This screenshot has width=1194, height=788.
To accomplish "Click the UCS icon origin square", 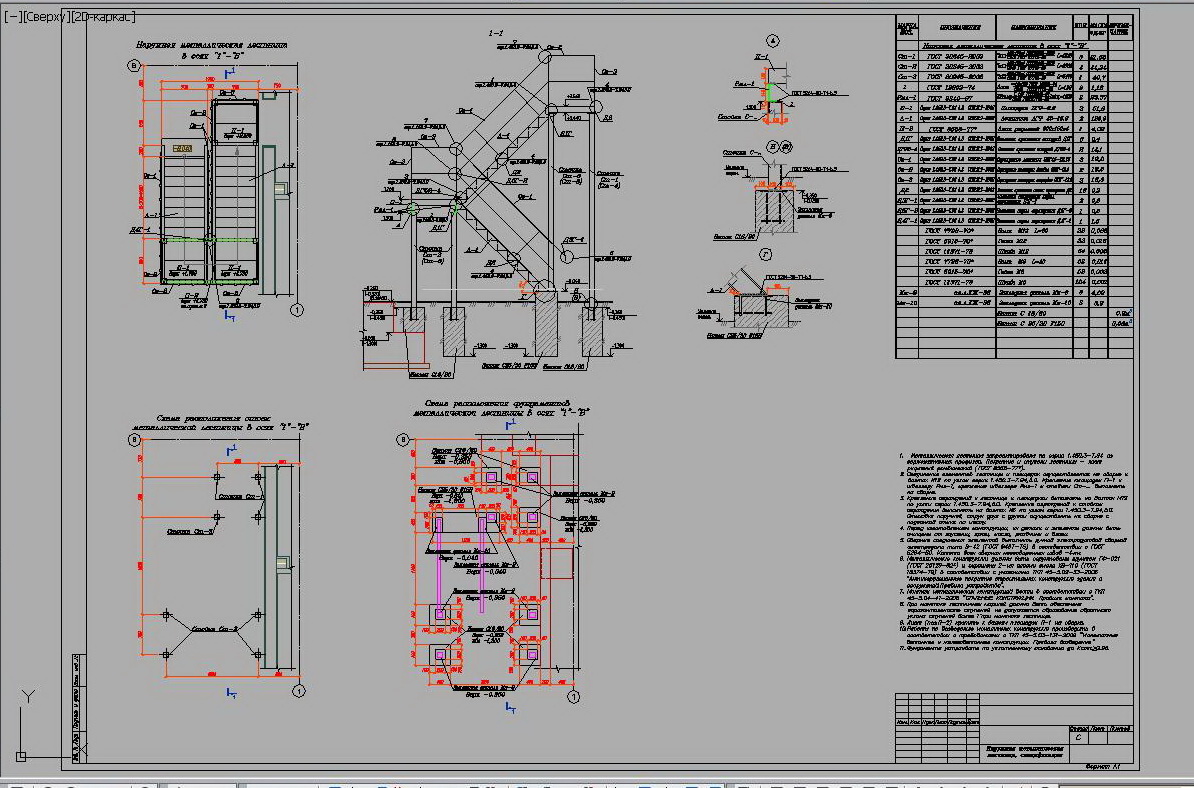I will coord(19,755).
